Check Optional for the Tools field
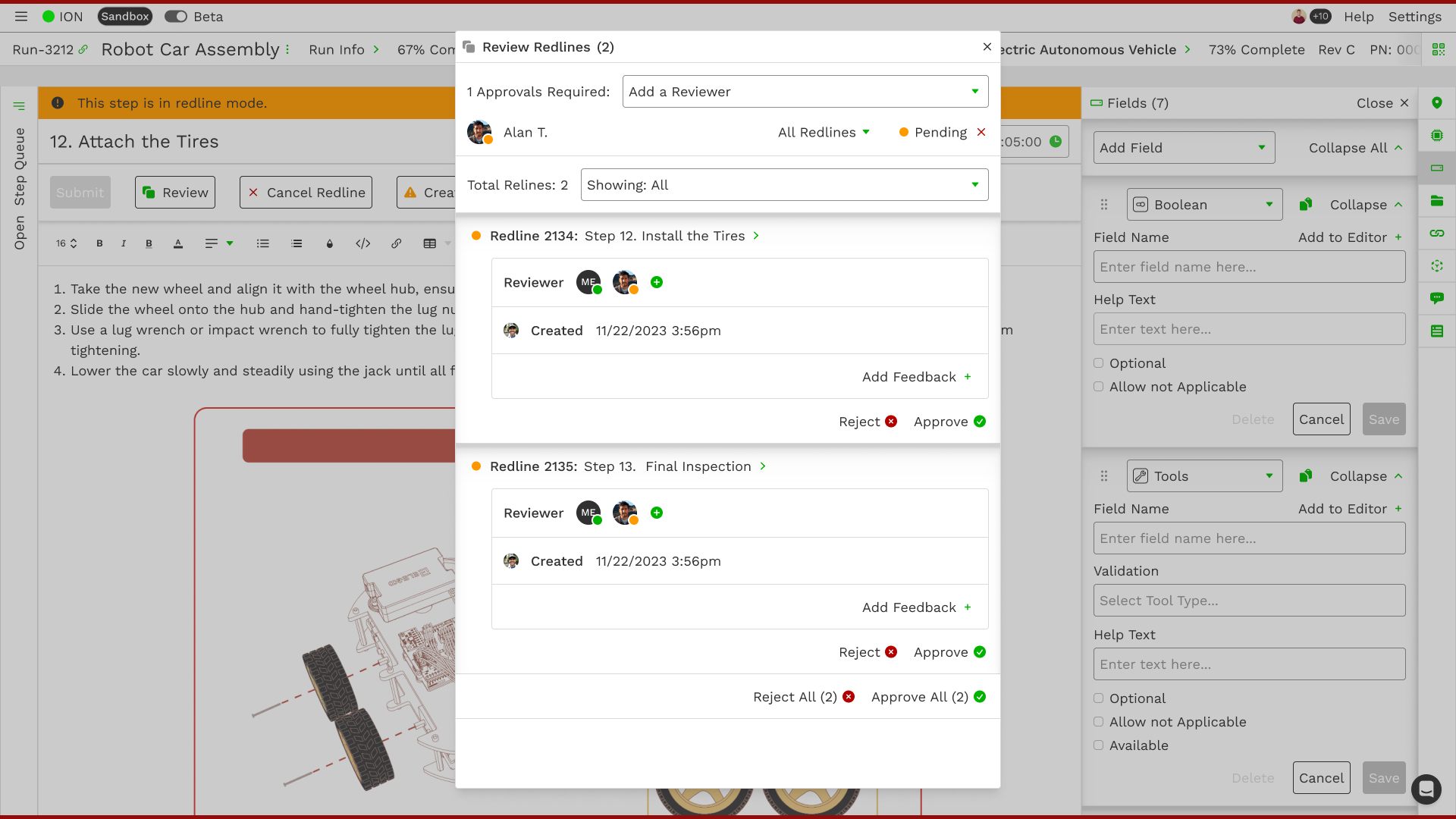Image resolution: width=1456 pixels, height=819 pixels. tap(1098, 698)
